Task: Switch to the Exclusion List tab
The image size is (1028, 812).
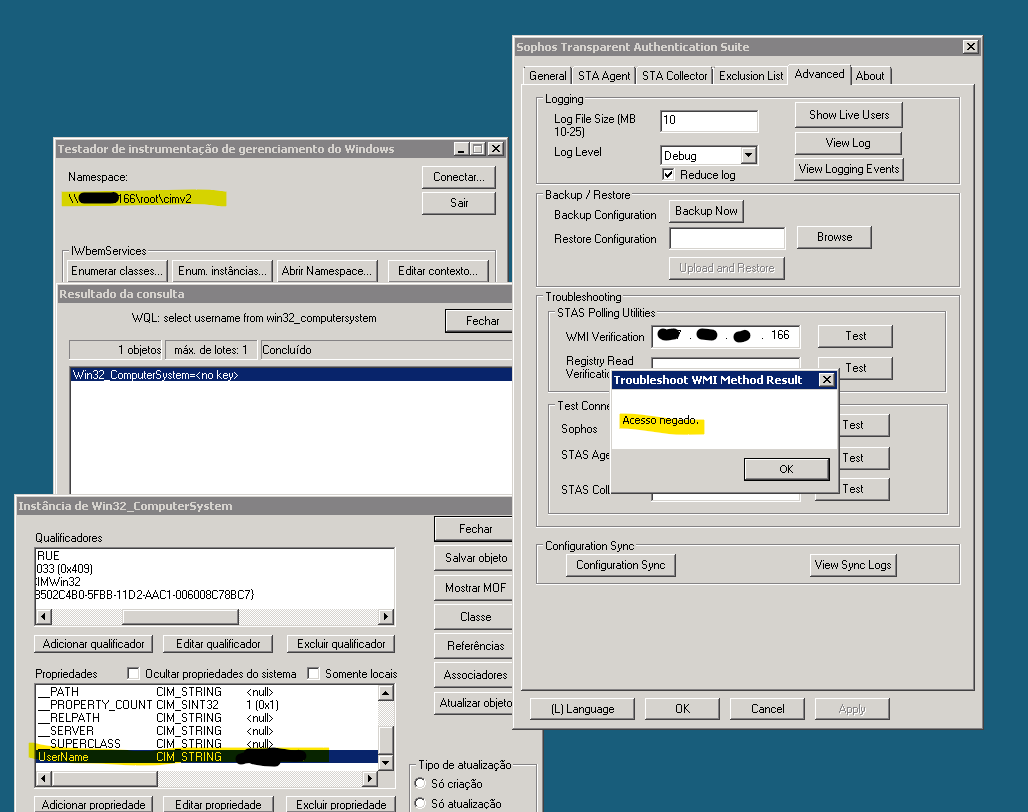Action: click(751, 76)
